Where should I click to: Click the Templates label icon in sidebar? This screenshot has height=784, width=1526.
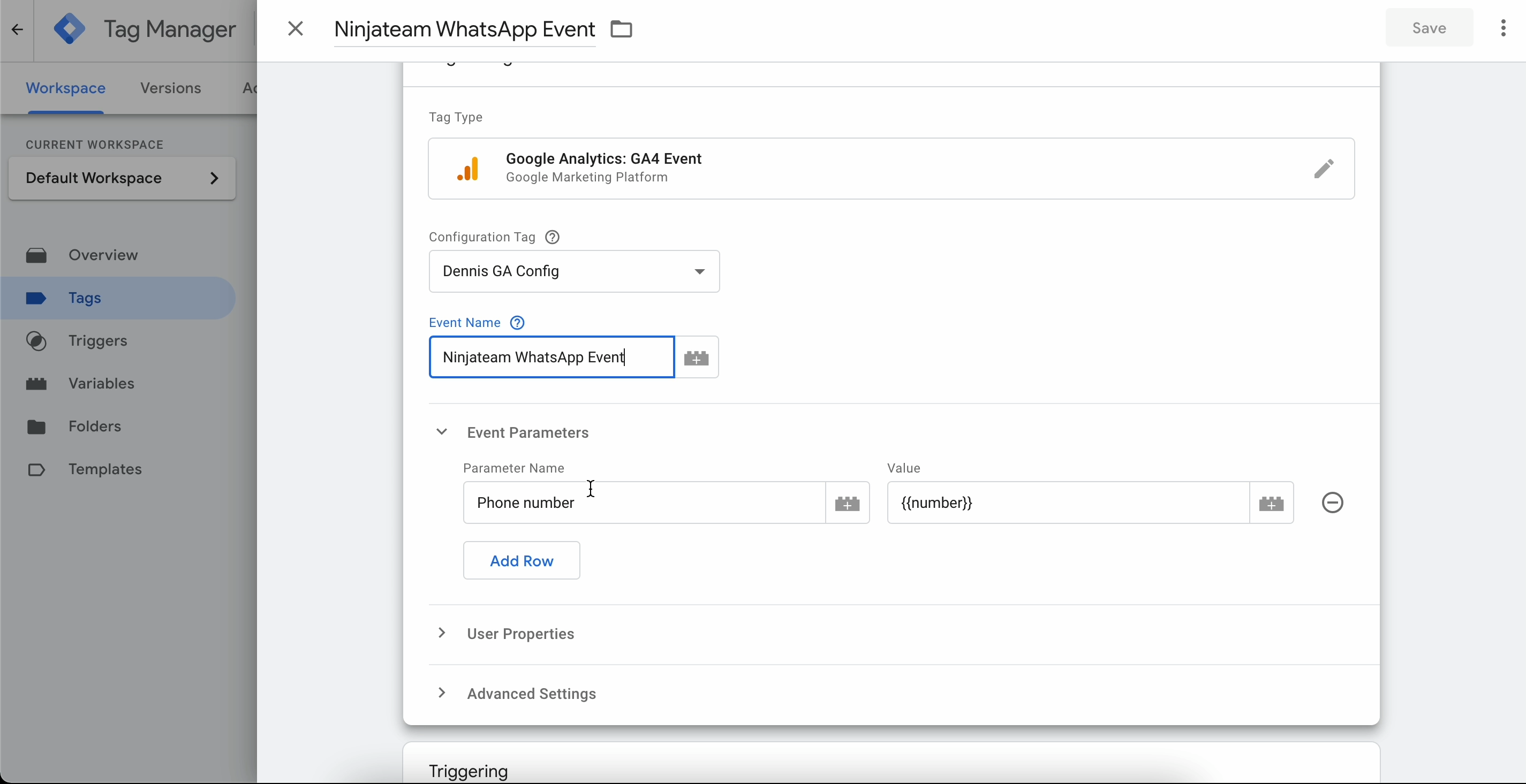tap(36, 469)
